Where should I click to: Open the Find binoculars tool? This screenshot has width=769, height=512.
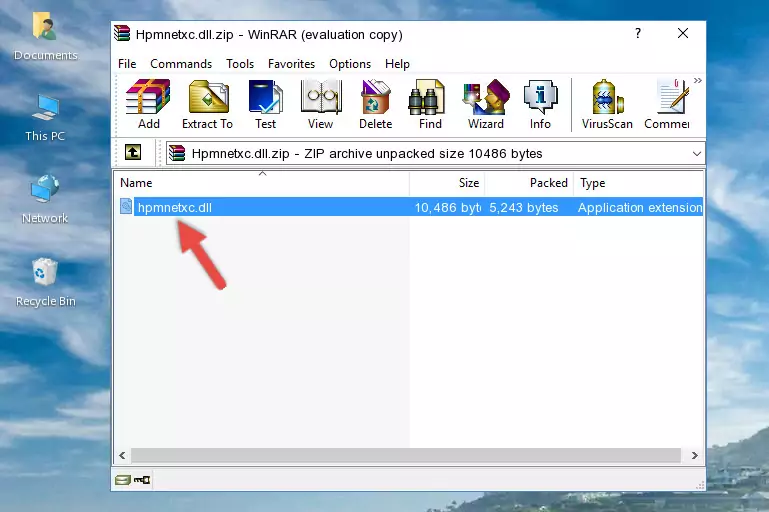[430, 104]
